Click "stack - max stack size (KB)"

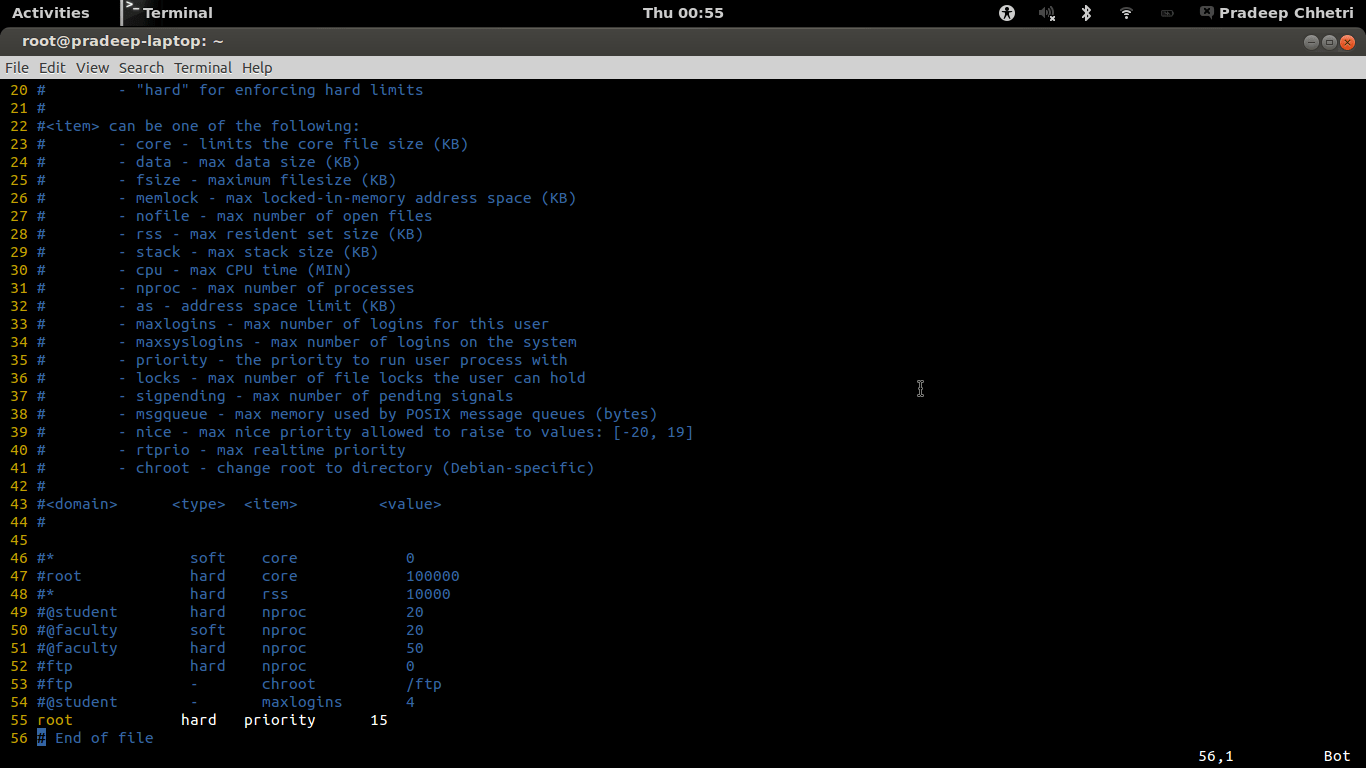[x=257, y=252]
